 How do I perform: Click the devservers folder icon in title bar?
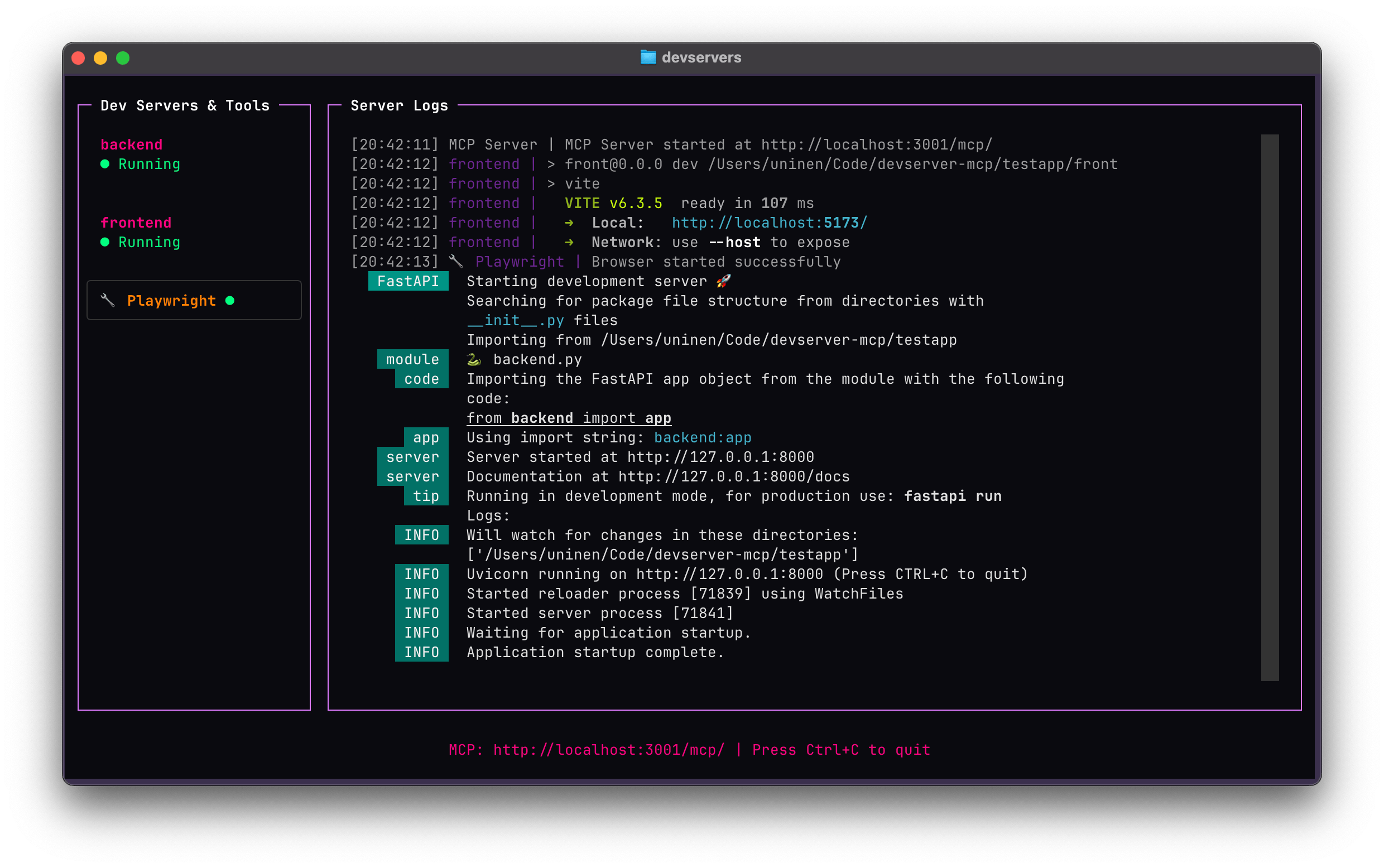[x=648, y=57]
